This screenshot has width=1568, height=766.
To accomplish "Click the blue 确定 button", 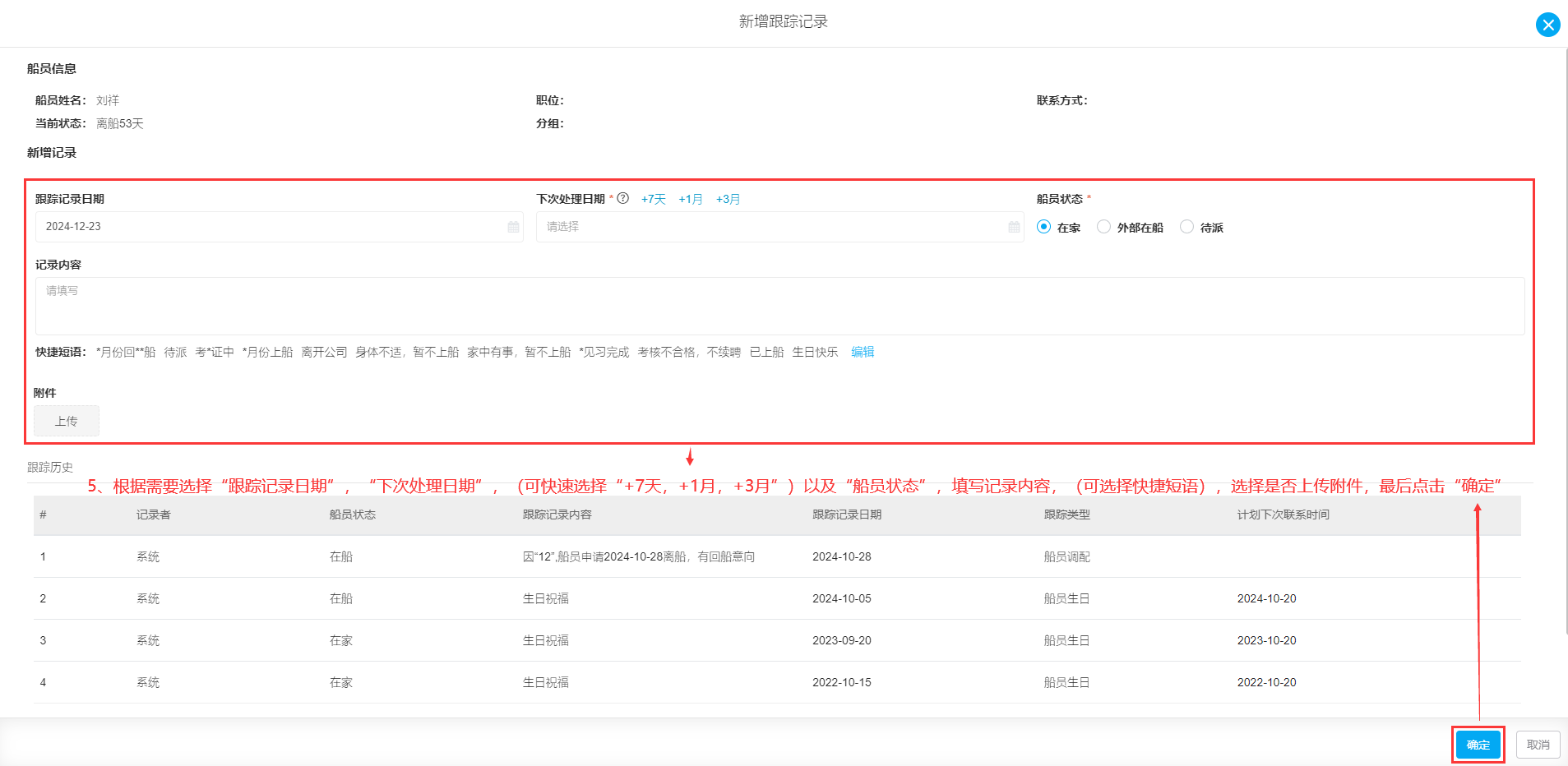I will tap(1478, 745).
